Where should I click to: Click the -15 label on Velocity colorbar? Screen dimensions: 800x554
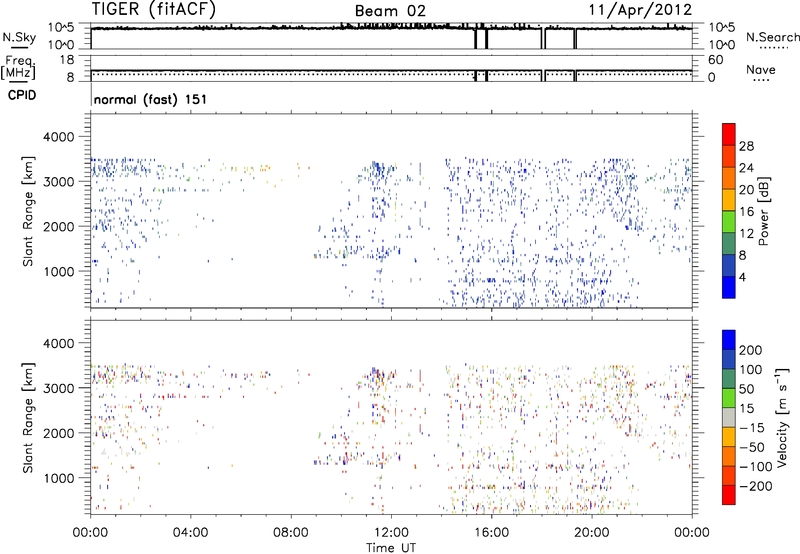coord(752,427)
